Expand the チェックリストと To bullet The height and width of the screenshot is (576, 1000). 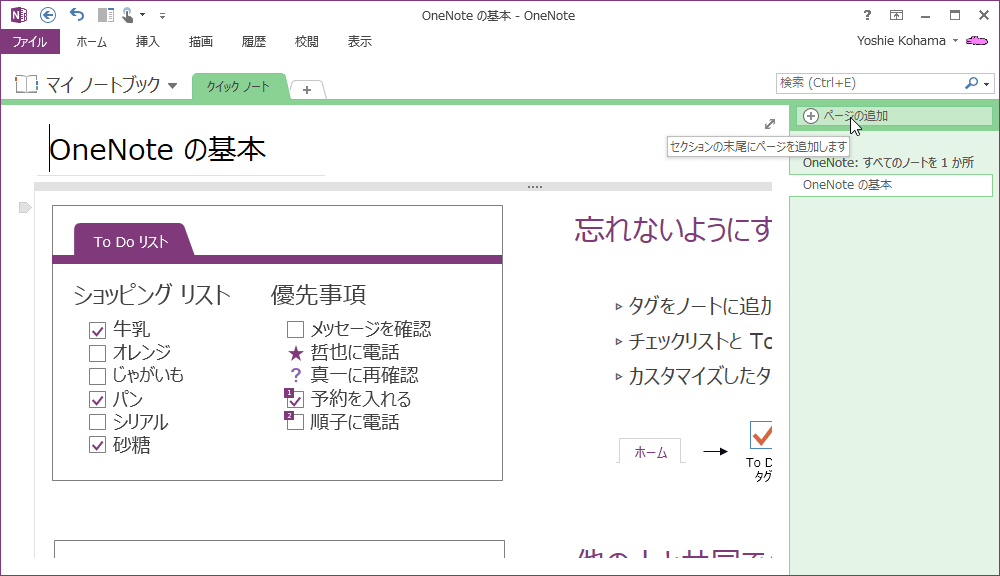click(x=618, y=342)
